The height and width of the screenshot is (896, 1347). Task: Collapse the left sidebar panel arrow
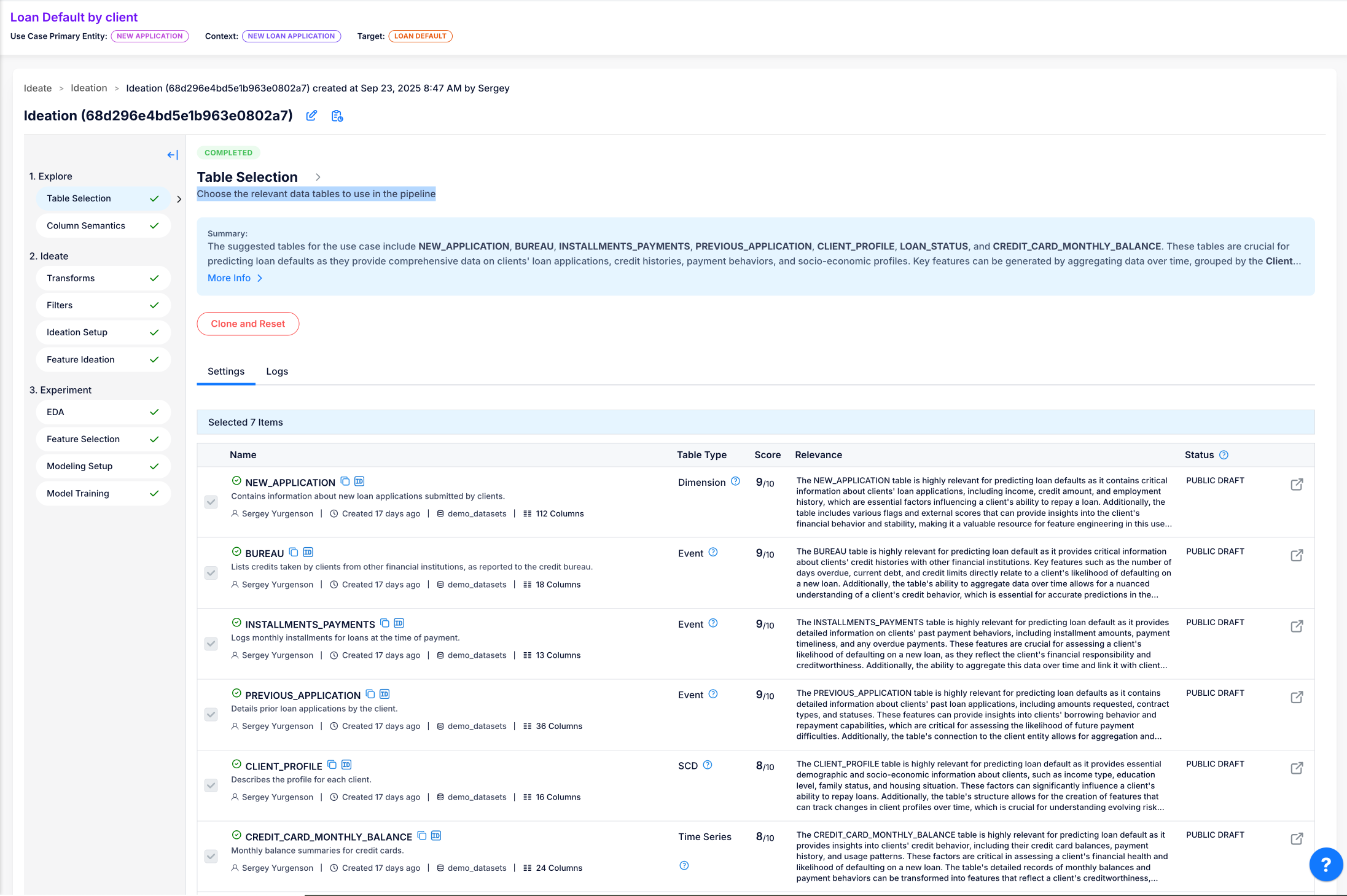point(173,155)
